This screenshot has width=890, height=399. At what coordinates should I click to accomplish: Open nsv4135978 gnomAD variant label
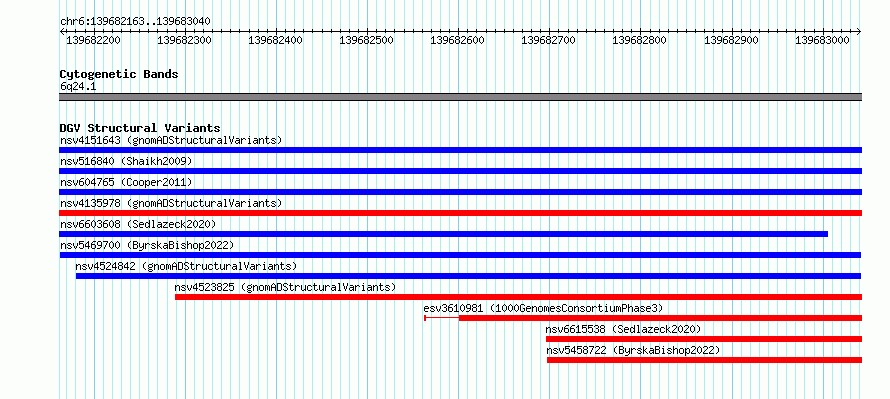[171, 203]
